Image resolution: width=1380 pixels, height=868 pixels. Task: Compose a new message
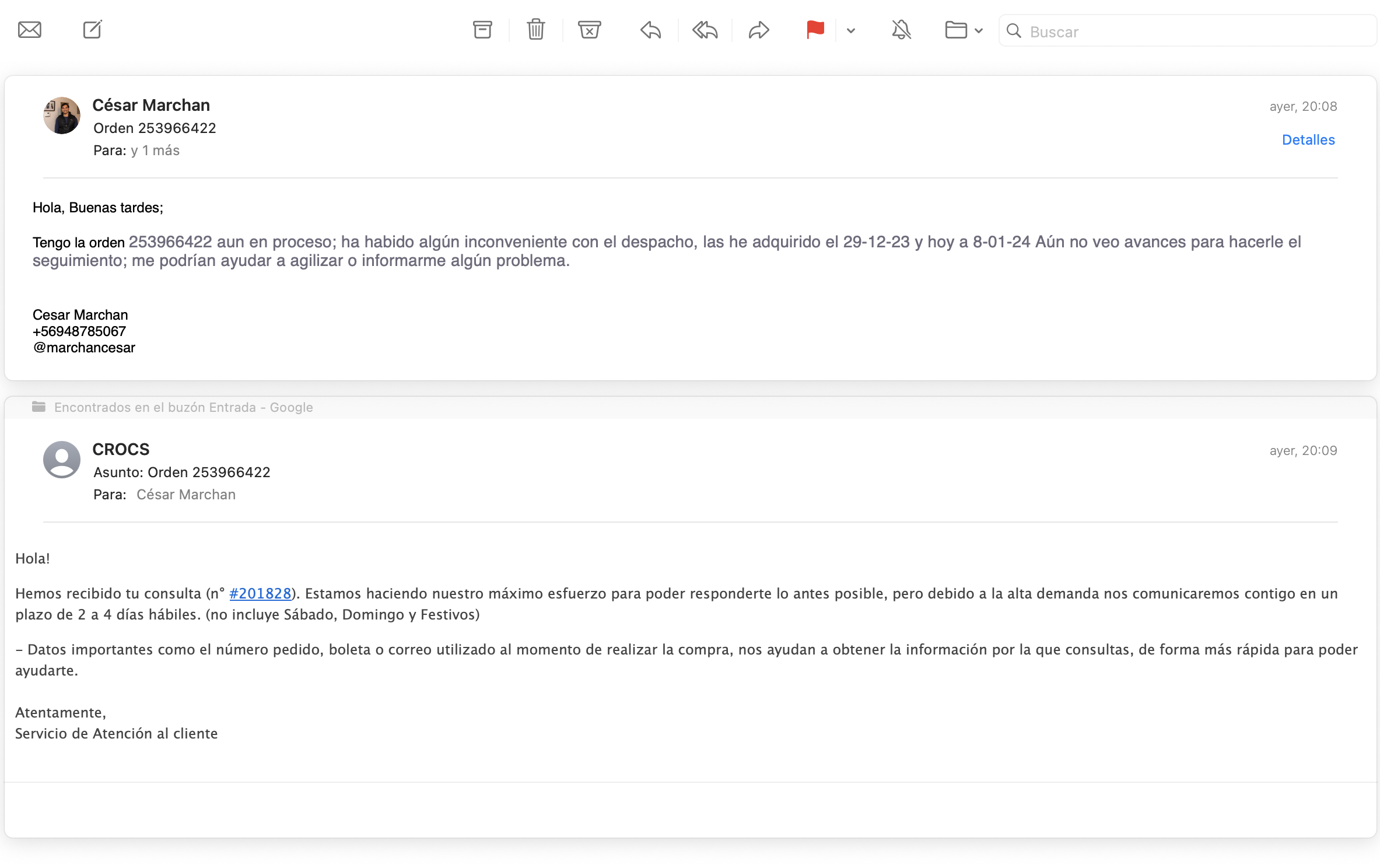92,30
